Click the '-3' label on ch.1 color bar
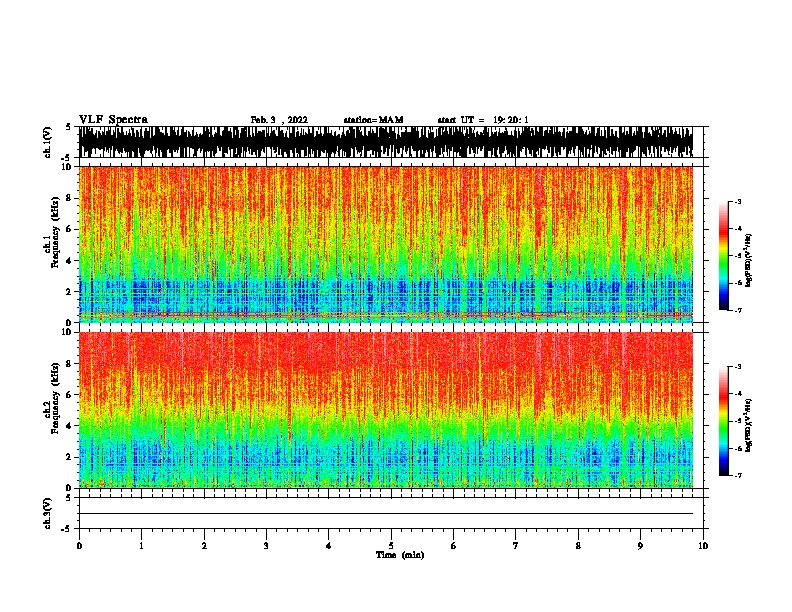Screen dimensions: 792x612 tap(737, 201)
